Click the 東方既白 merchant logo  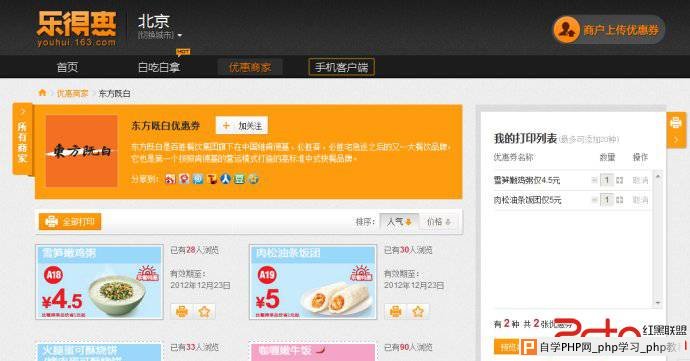81,151
